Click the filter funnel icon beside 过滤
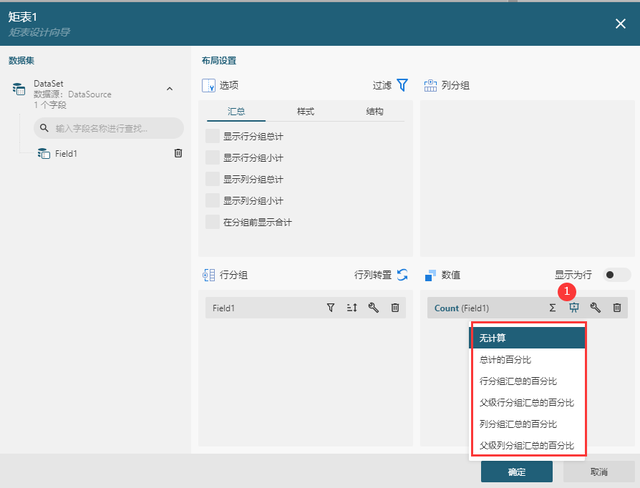 click(x=402, y=86)
